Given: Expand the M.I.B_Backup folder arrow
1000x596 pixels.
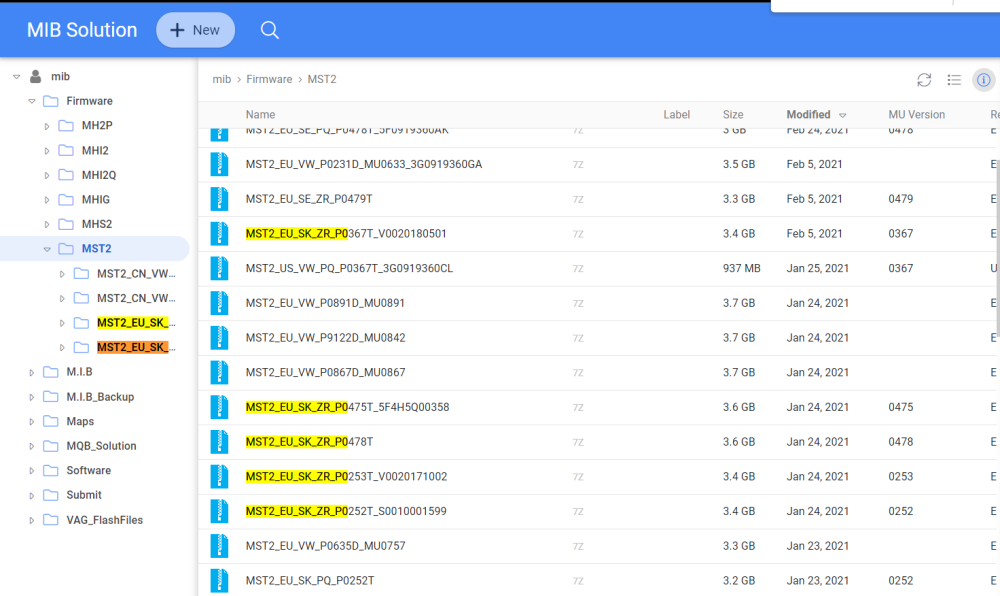Looking at the screenshot, I should click(32, 397).
